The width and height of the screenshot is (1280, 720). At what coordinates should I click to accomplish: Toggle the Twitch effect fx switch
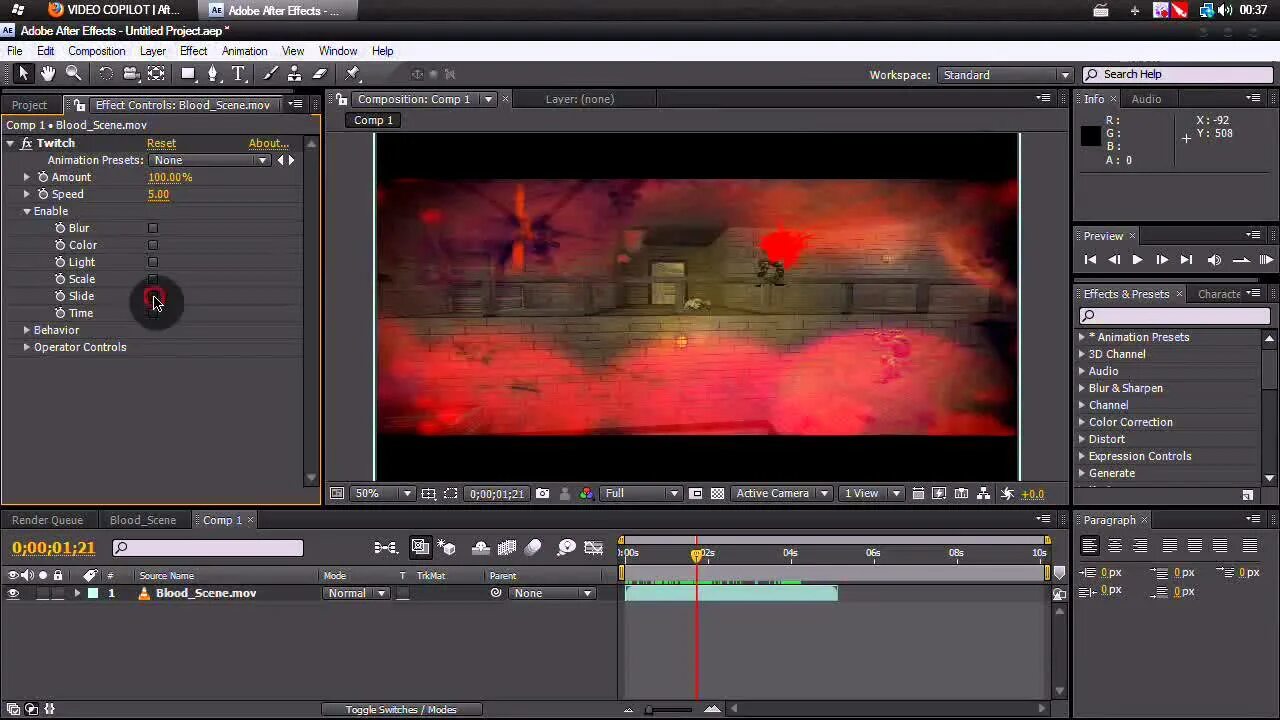click(26, 143)
